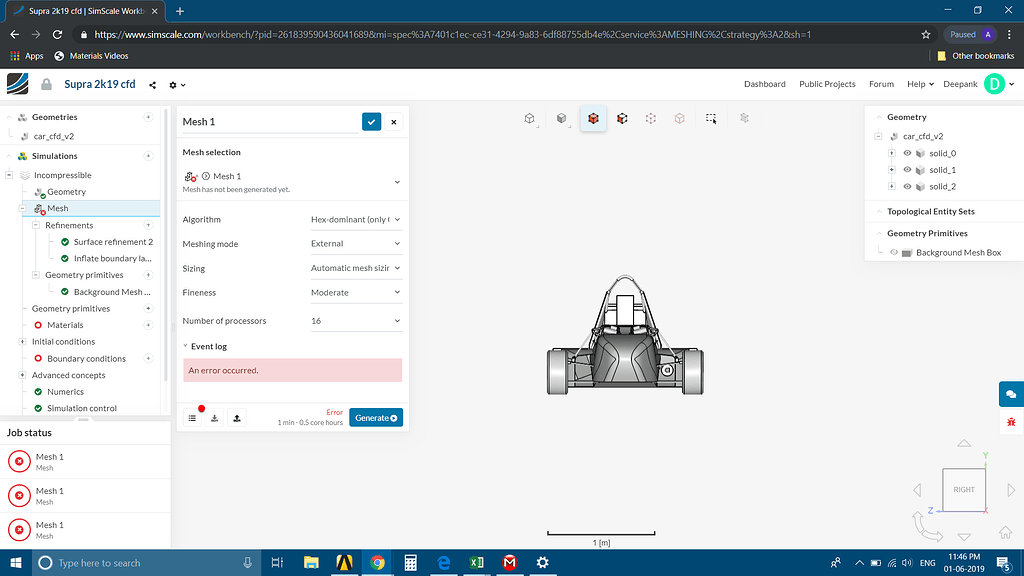Click the download mesh log icon
Screen dimensions: 1024x576
[214, 417]
